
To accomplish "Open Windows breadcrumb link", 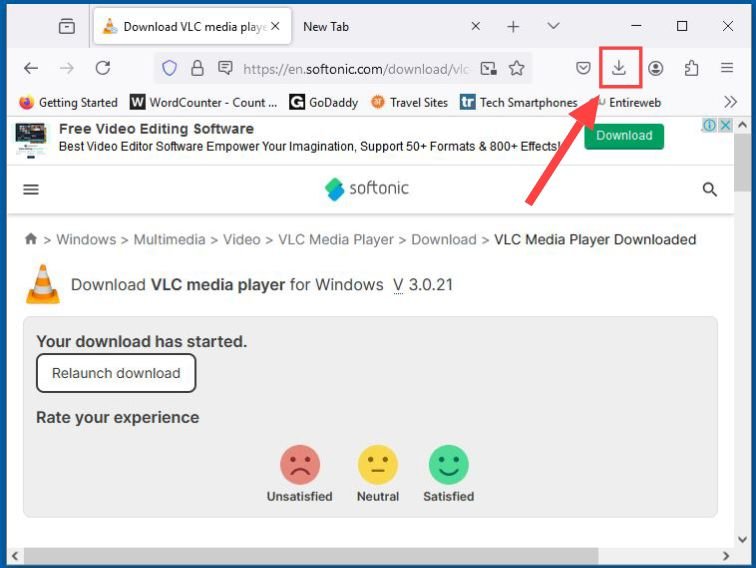I will pyautogui.click(x=86, y=240).
